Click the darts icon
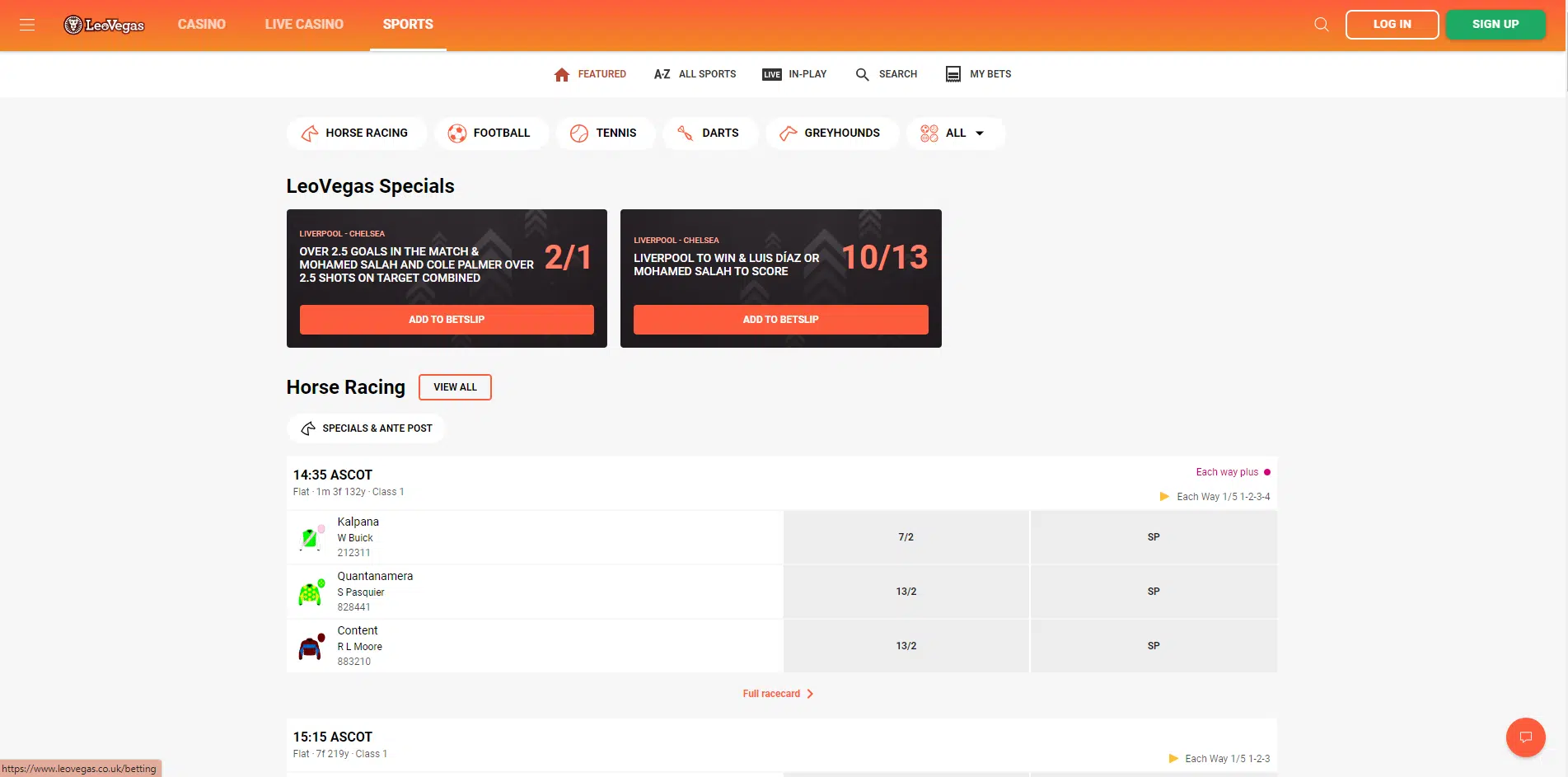 tap(686, 133)
